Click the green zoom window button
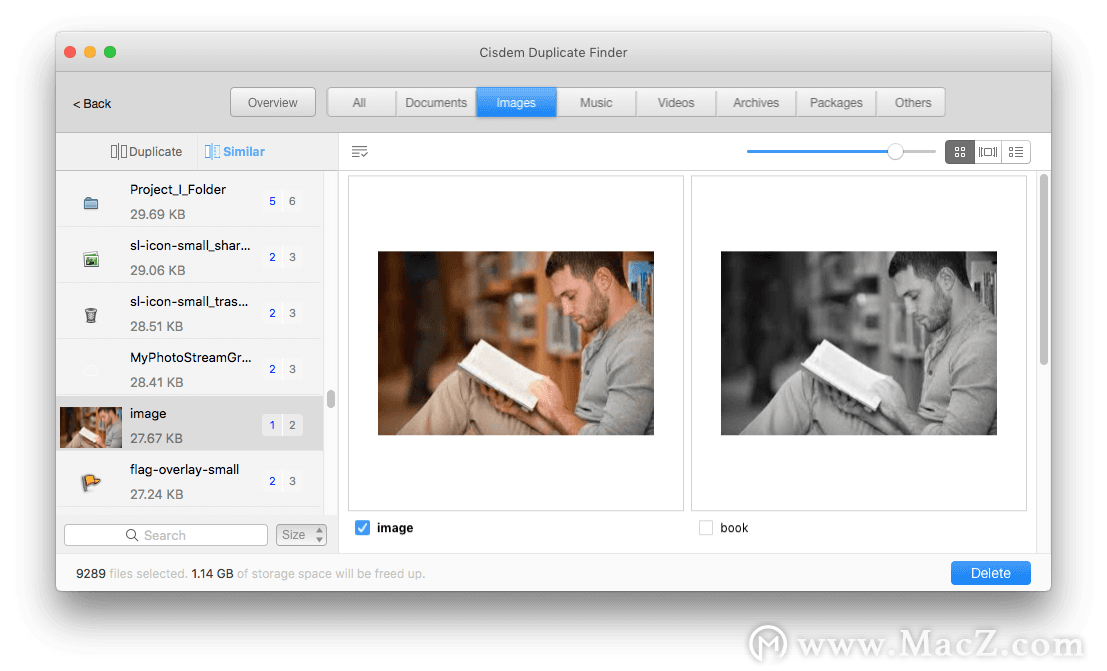1107x671 pixels. point(110,52)
